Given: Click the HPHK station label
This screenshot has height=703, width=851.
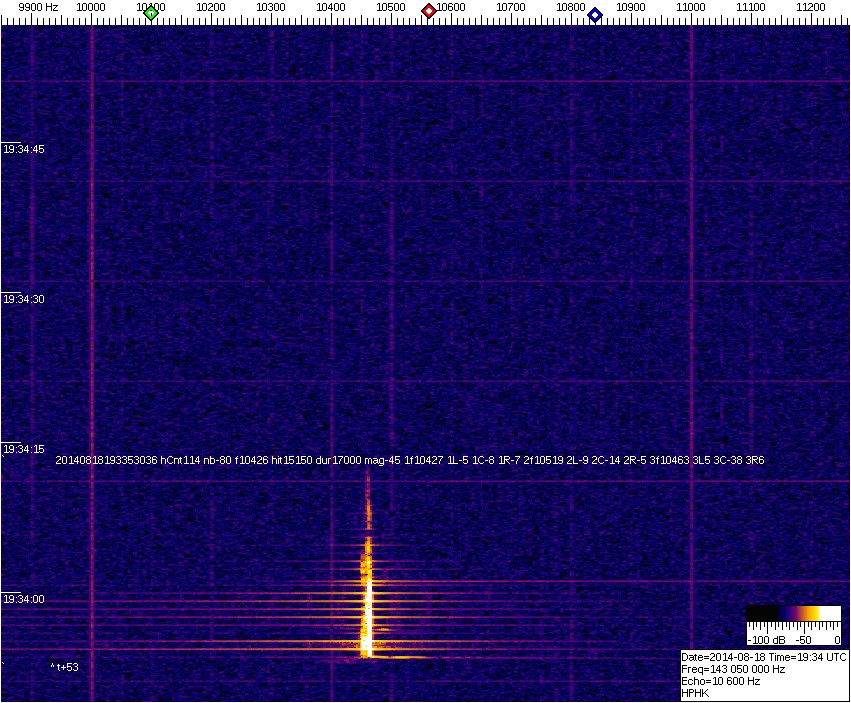Looking at the screenshot, I should [695, 693].
